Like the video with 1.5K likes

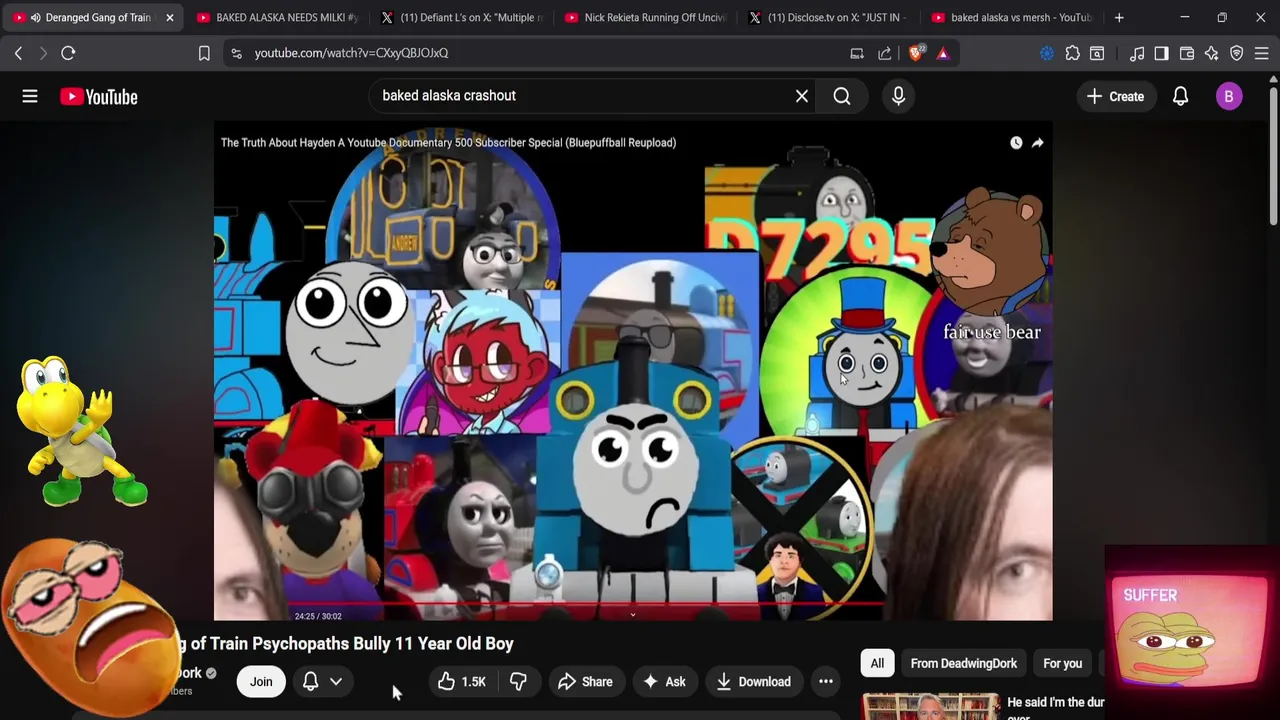point(461,682)
